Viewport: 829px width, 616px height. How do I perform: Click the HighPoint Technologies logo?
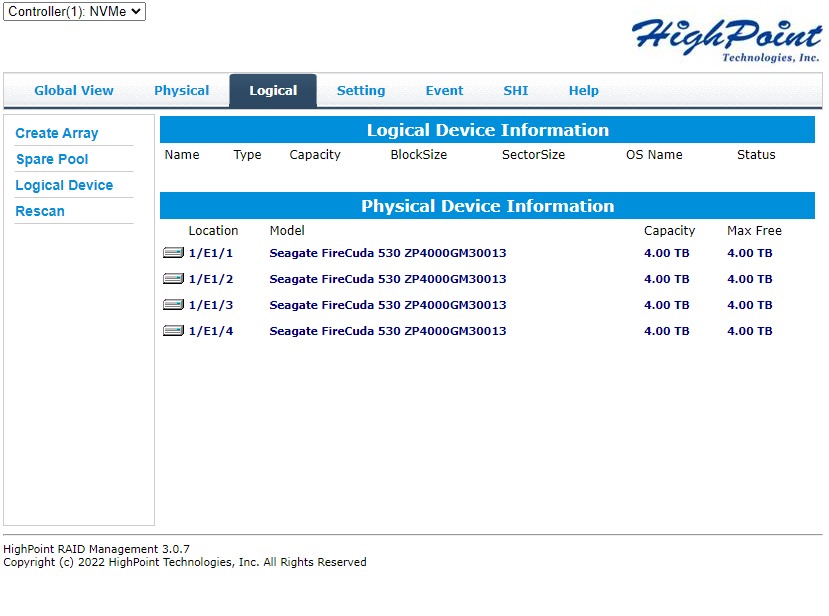tap(726, 40)
